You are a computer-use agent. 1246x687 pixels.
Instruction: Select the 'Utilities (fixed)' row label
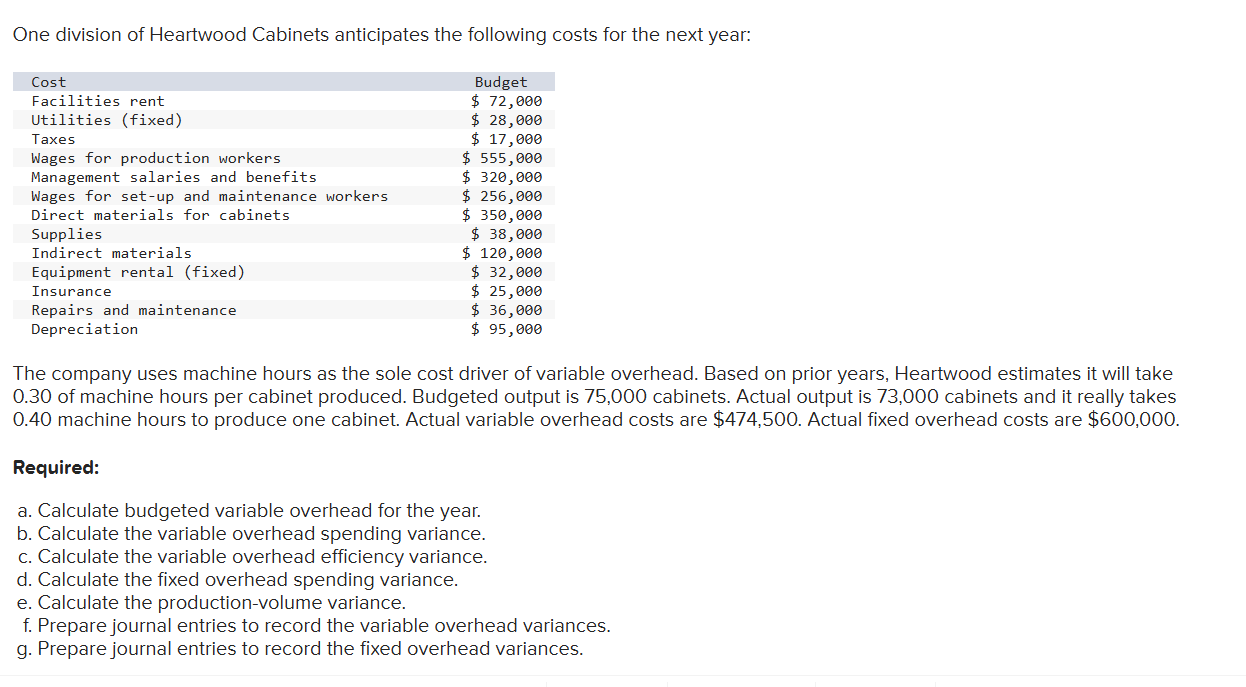coord(107,120)
